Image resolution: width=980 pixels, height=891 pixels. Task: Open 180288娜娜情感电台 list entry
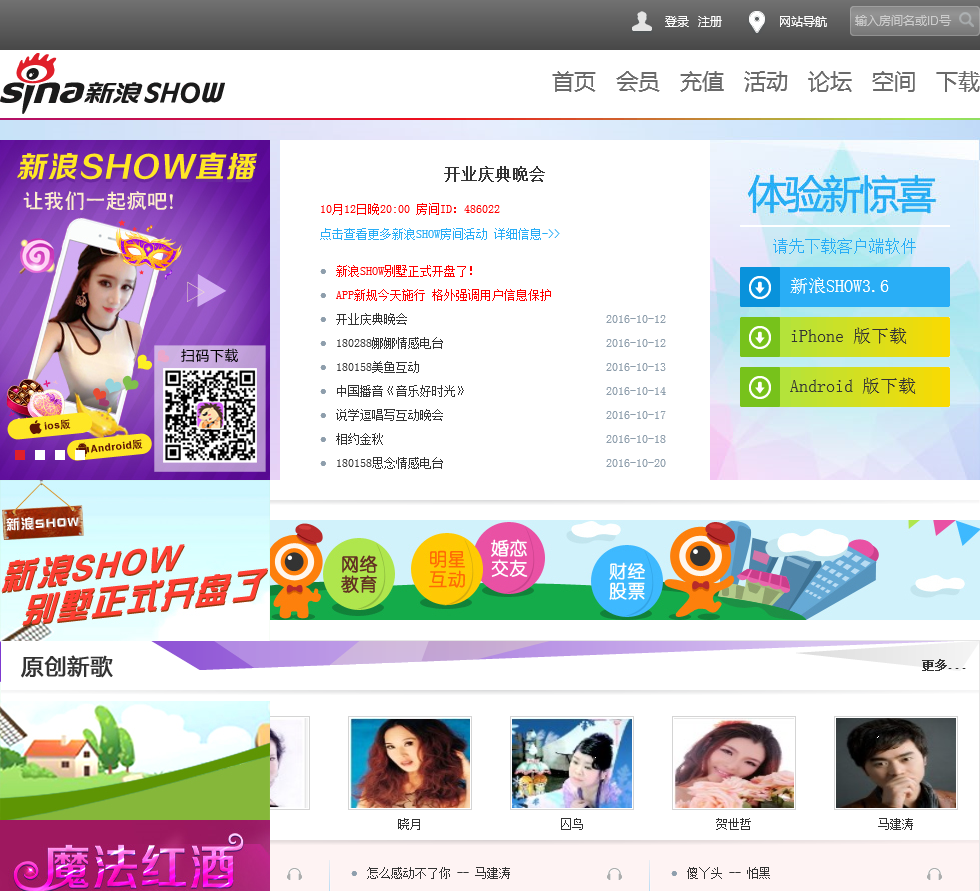[x=390, y=343]
